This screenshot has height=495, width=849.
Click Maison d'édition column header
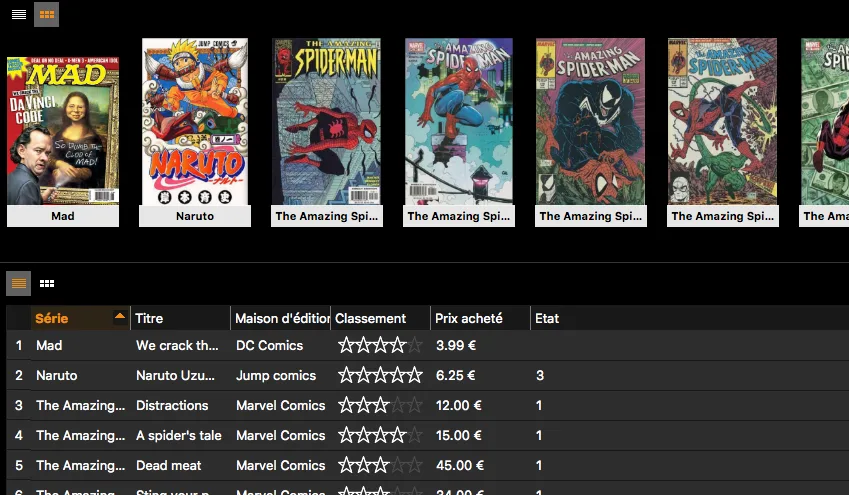click(281, 319)
